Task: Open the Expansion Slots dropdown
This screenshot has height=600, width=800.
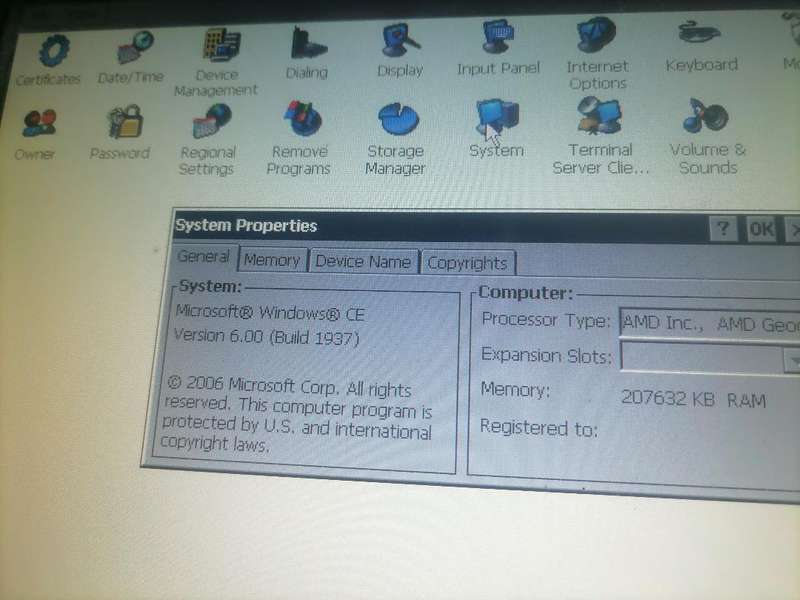Action: 792,361
